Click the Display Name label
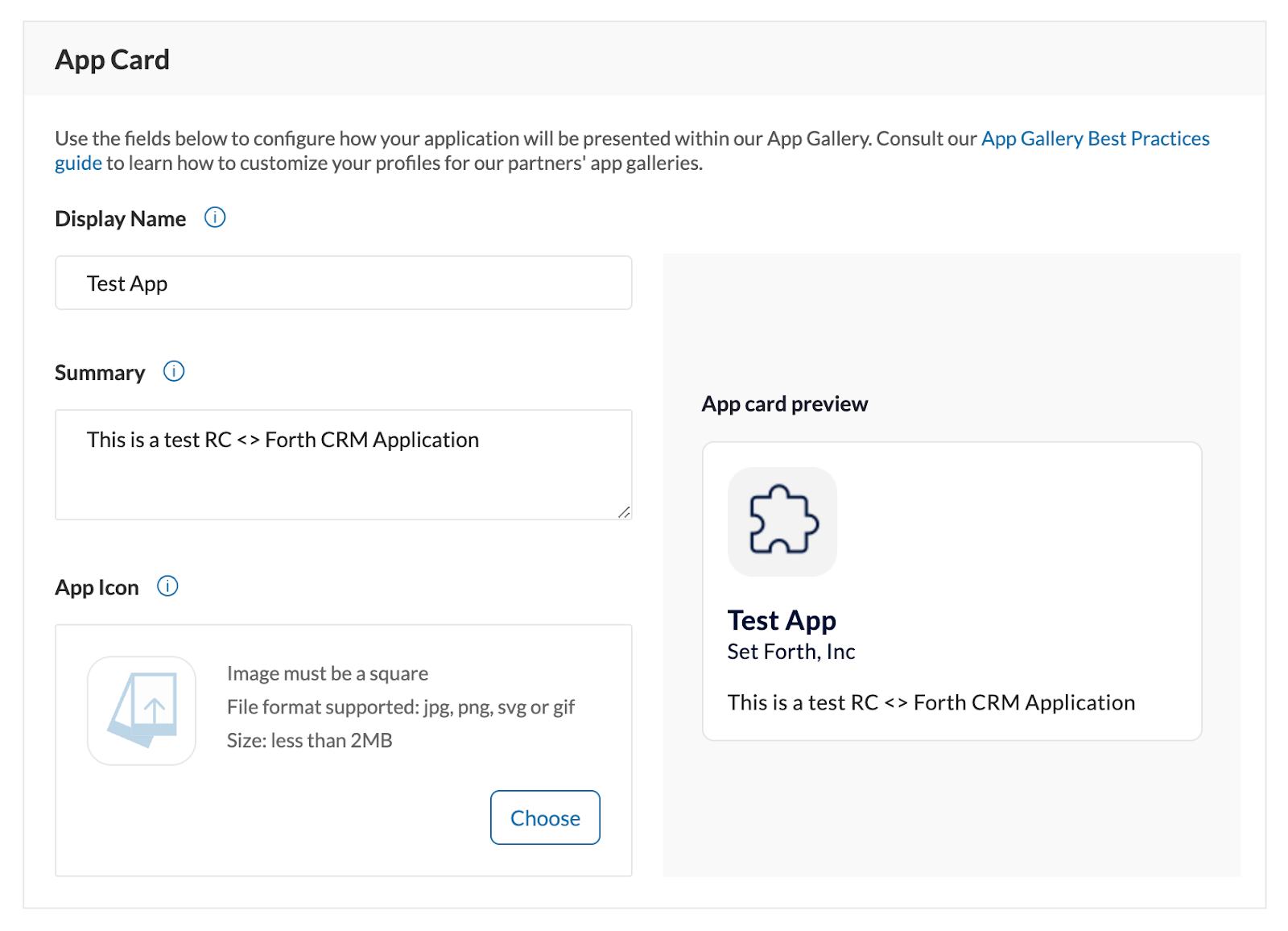1288x931 pixels. [119, 218]
